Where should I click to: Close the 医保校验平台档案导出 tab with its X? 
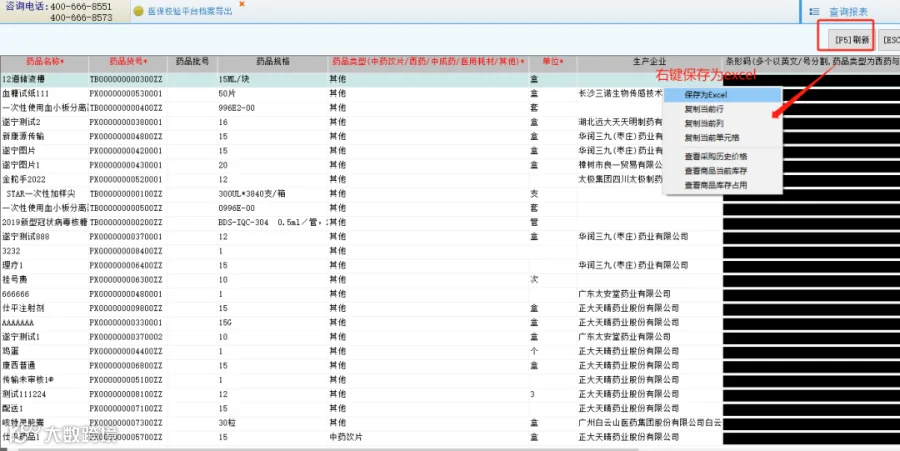(242, 4)
